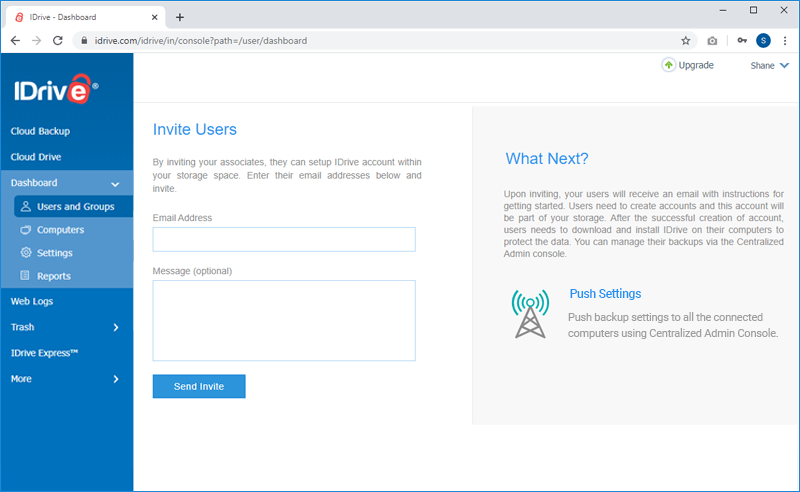The height and width of the screenshot is (492, 800).
Task: Open Cloud Backup section
Action: pos(40,131)
